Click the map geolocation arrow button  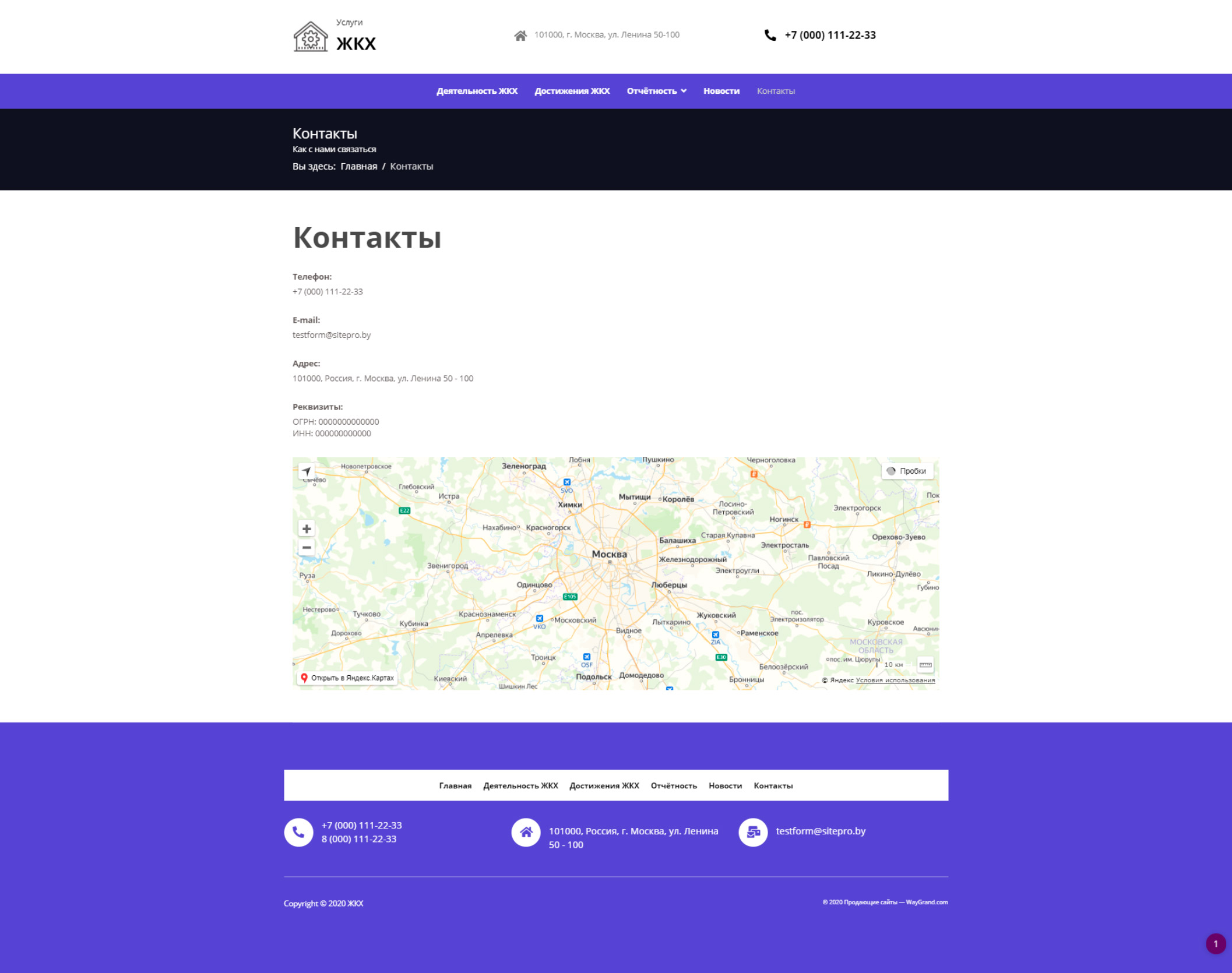pos(307,471)
